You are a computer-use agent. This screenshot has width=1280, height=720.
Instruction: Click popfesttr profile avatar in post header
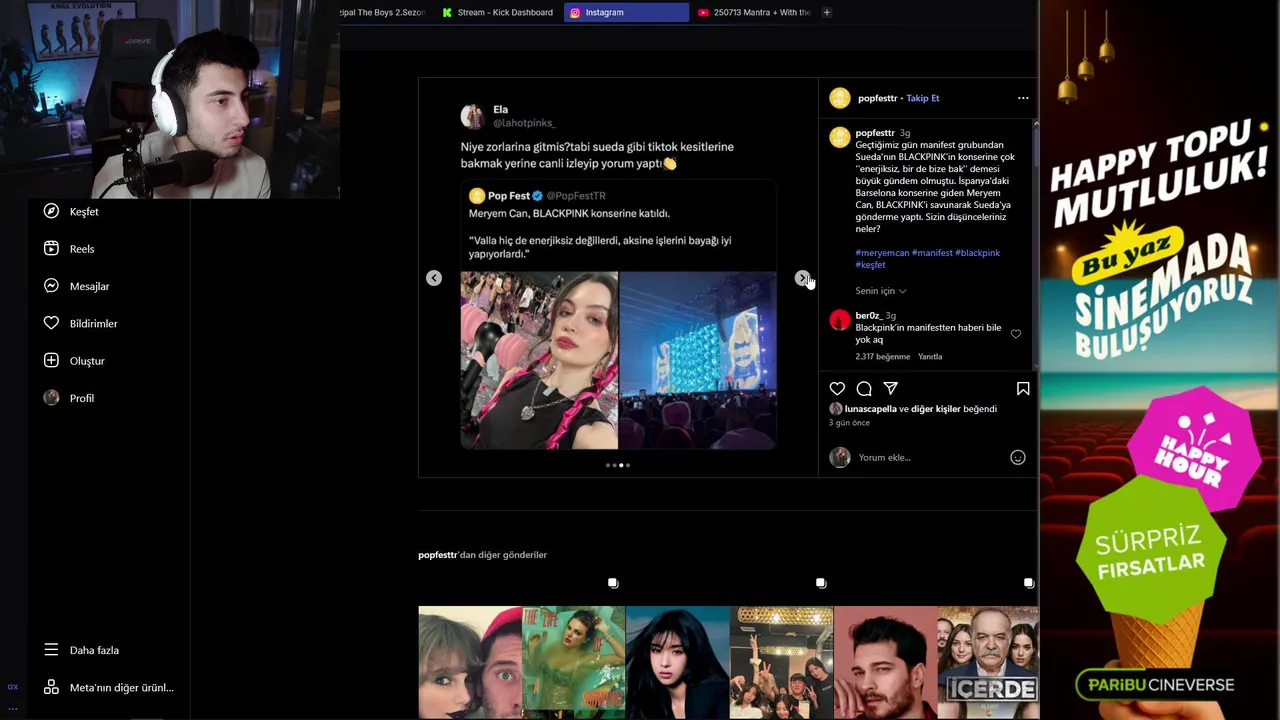[840, 98]
